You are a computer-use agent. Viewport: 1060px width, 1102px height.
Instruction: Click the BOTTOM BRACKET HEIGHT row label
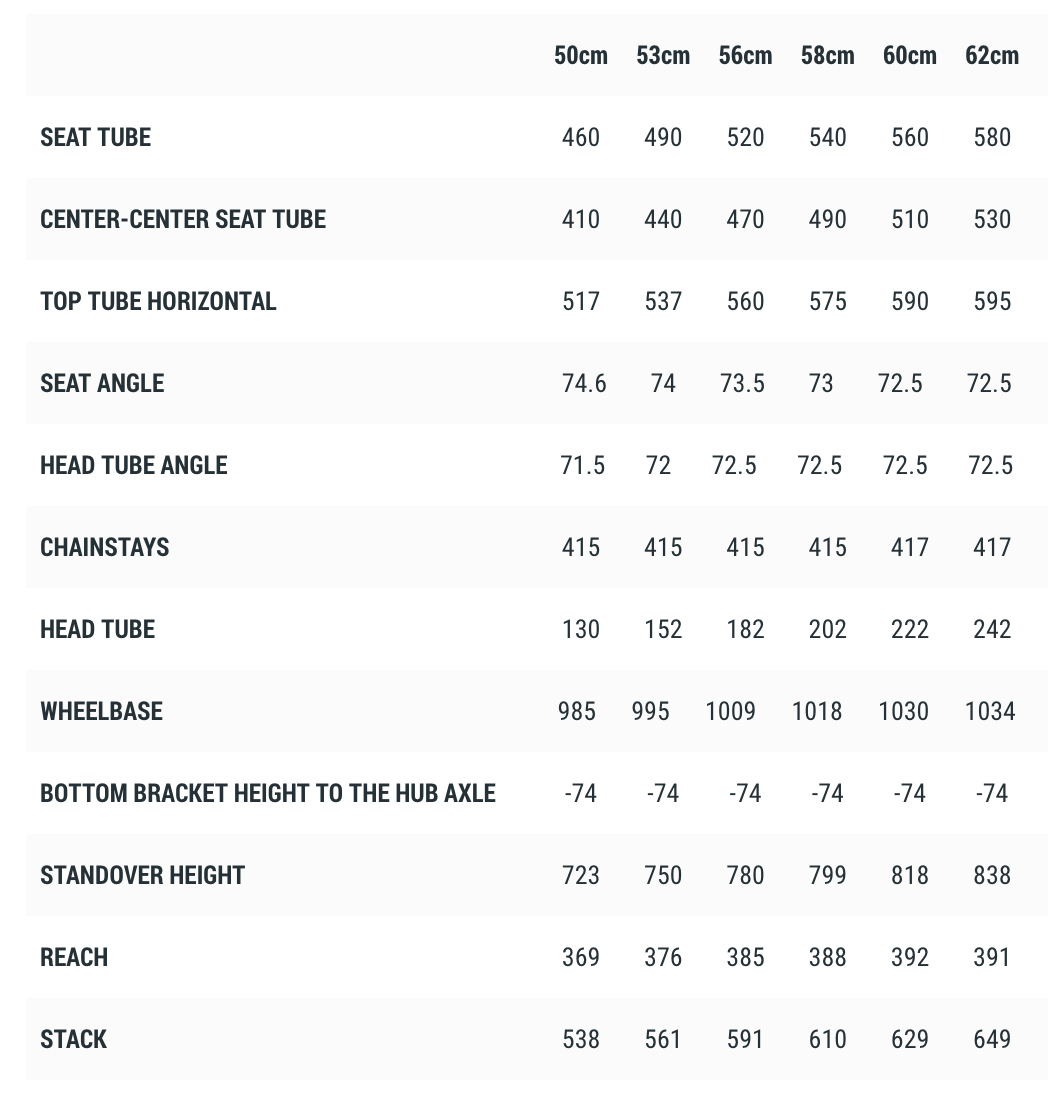[x=268, y=793]
